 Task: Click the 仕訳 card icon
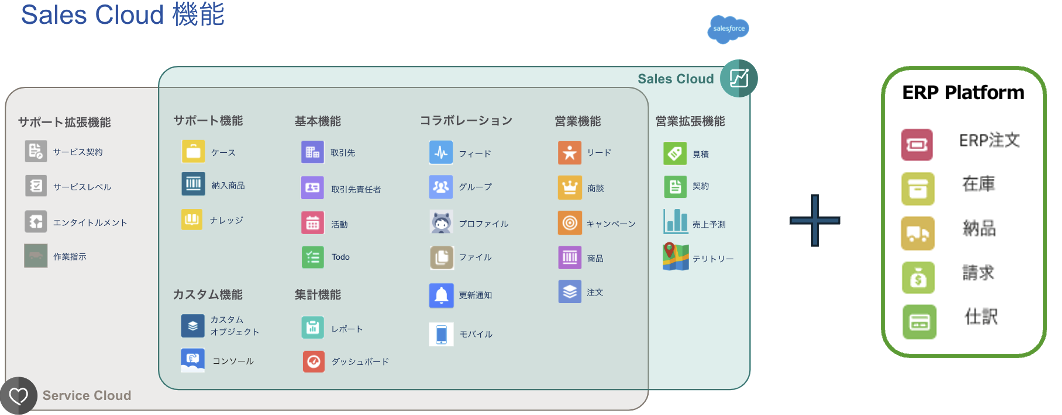coord(919,322)
